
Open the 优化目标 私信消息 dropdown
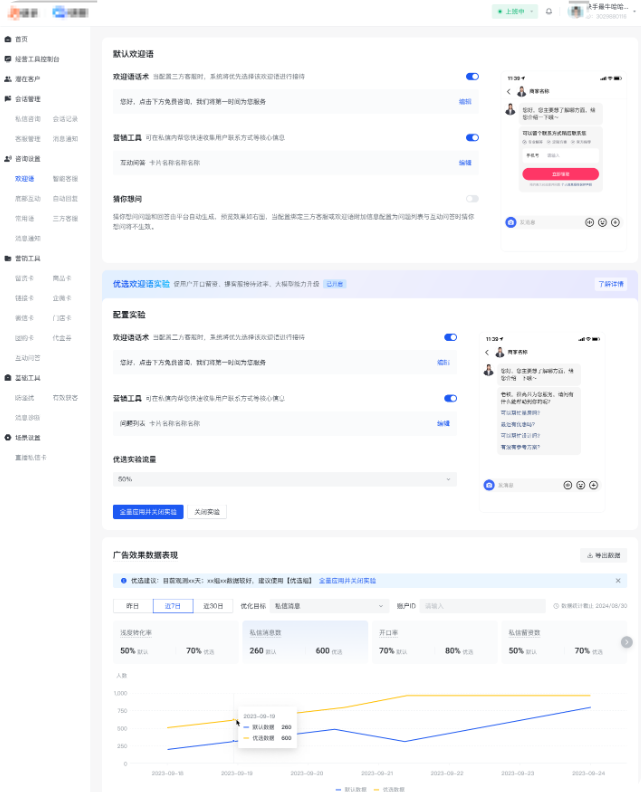329,606
